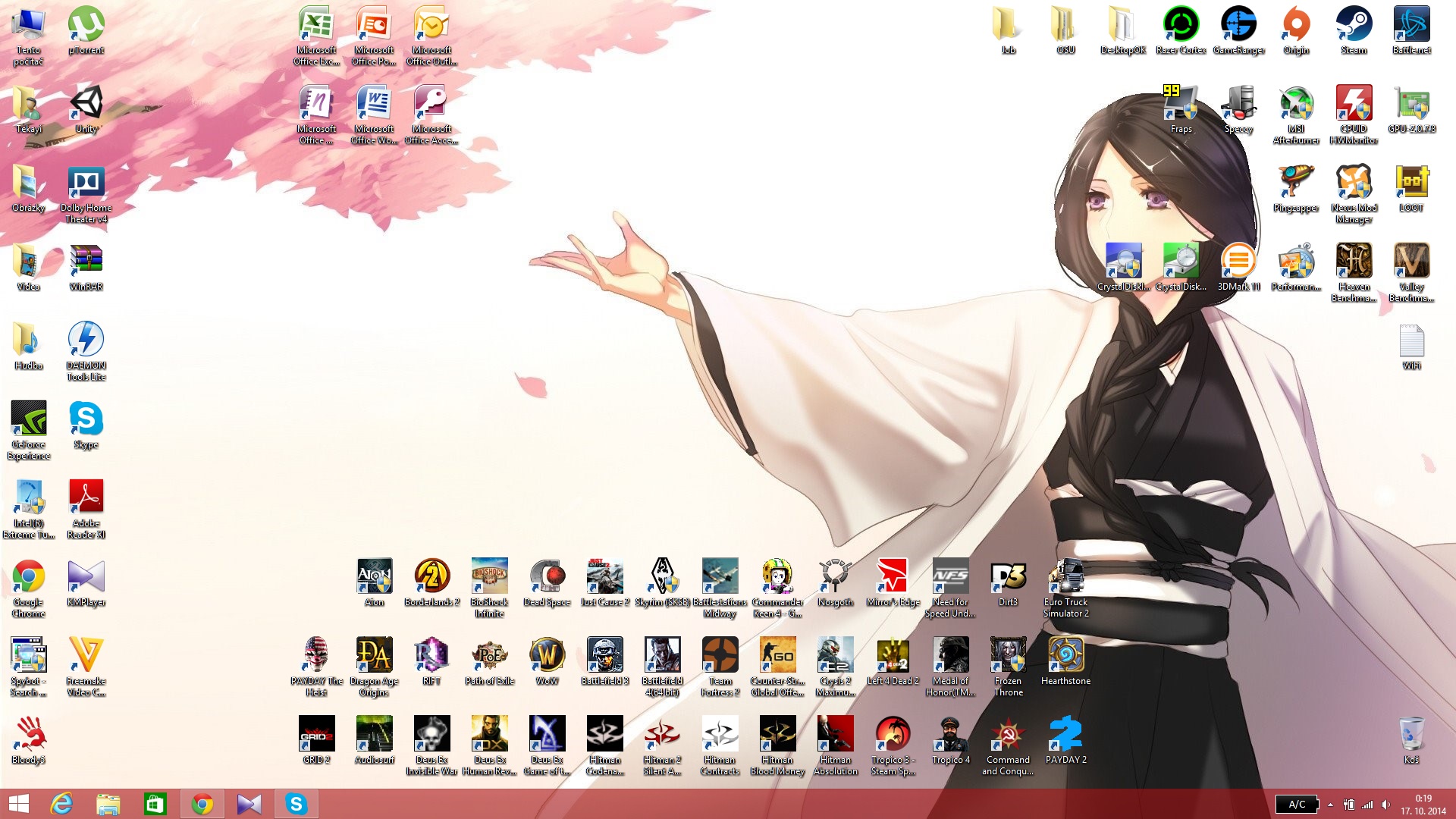Click the Windows Start button
This screenshot has width=1456, height=819.
coord(19,804)
